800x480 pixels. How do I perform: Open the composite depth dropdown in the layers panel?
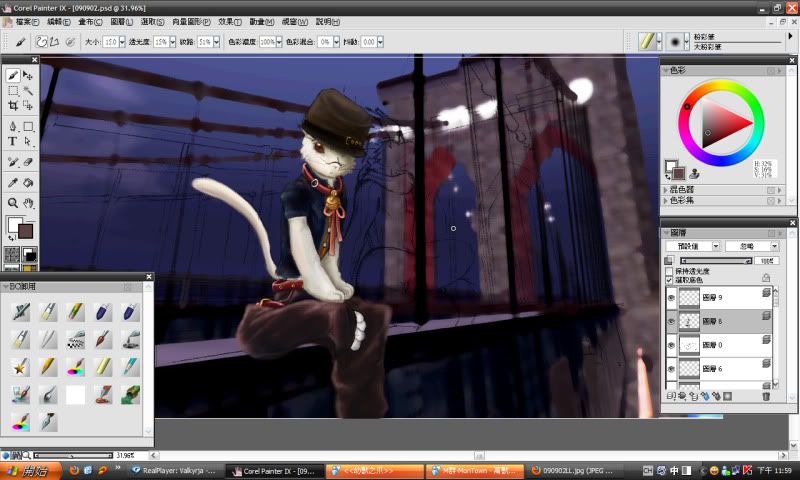774,246
